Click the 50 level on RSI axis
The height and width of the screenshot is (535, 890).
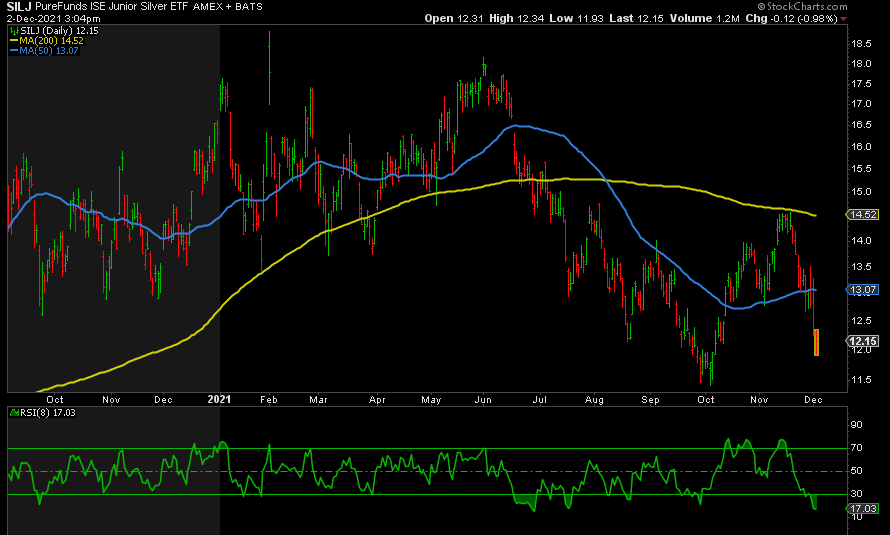tap(857, 470)
